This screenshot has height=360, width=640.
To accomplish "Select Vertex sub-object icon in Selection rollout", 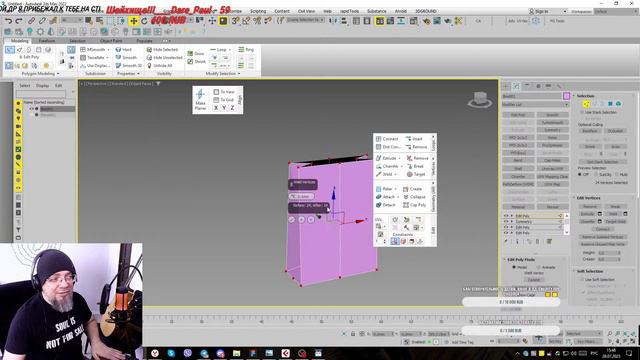I will 586,104.
